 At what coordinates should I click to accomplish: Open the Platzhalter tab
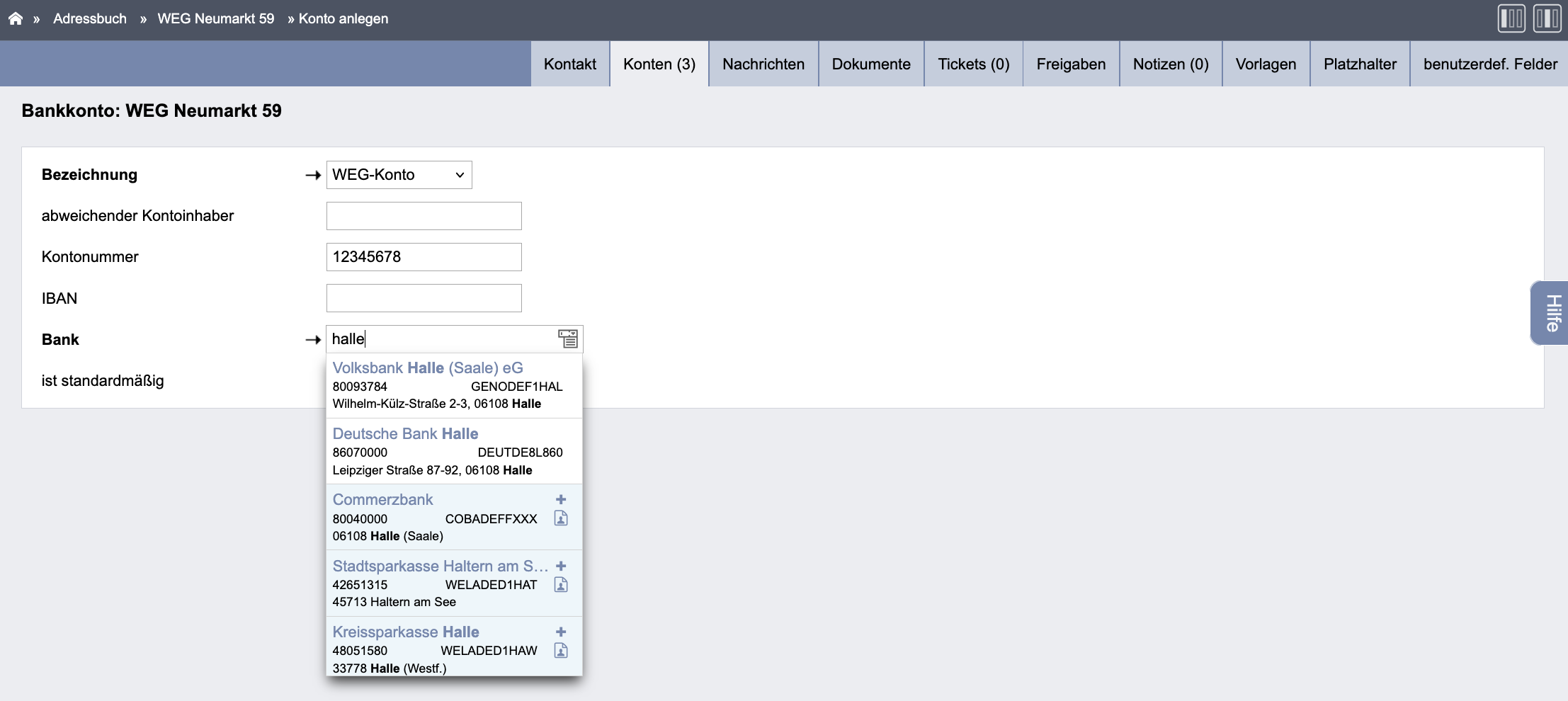pos(1360,64)
